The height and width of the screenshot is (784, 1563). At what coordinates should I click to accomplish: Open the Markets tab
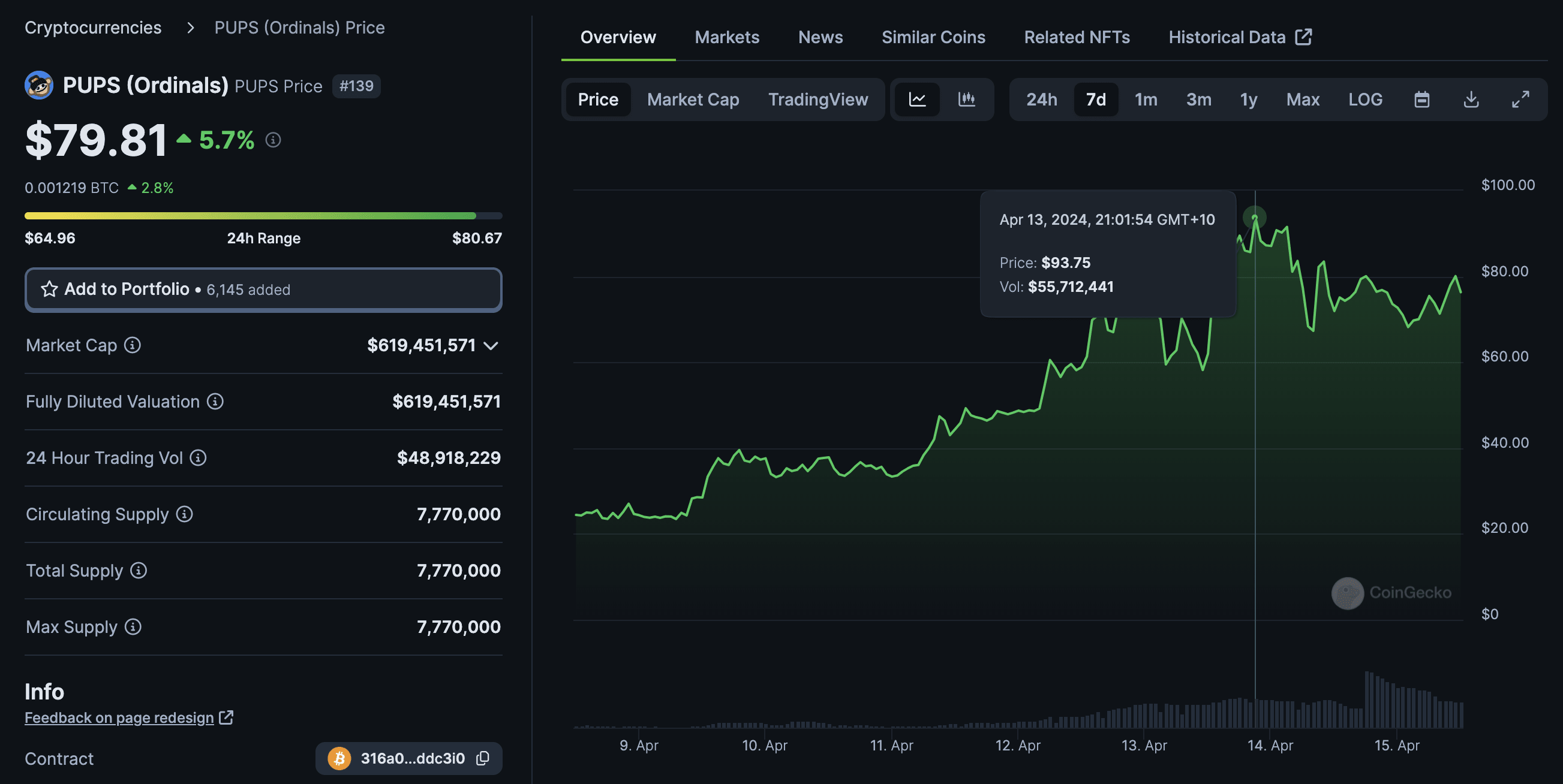[x=726, y=37]
